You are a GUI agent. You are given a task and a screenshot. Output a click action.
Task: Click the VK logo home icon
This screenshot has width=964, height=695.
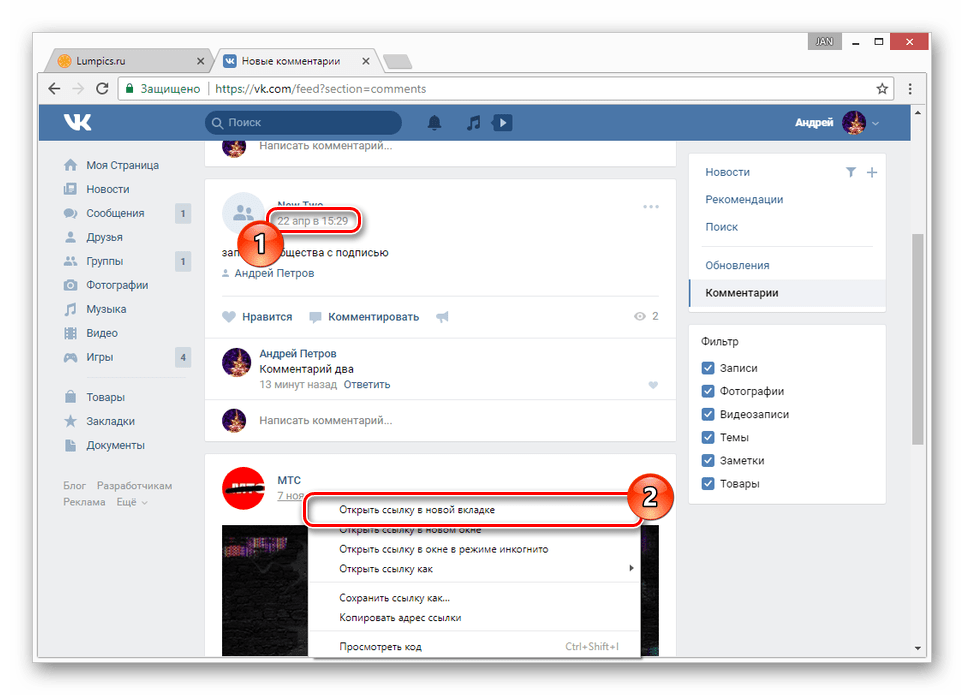pos(77,122)
